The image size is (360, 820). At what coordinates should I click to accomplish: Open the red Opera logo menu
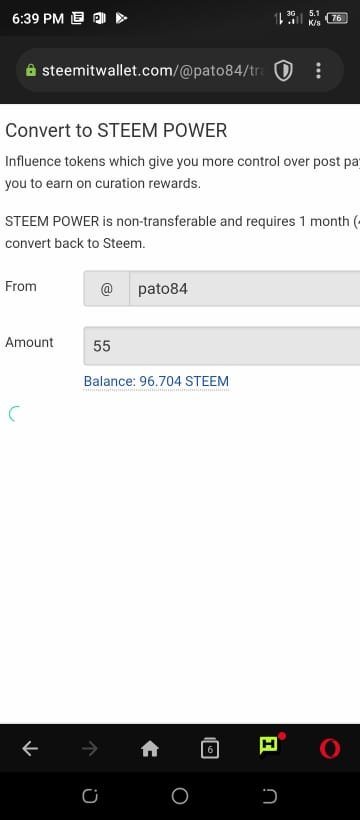tap(330, 749)
